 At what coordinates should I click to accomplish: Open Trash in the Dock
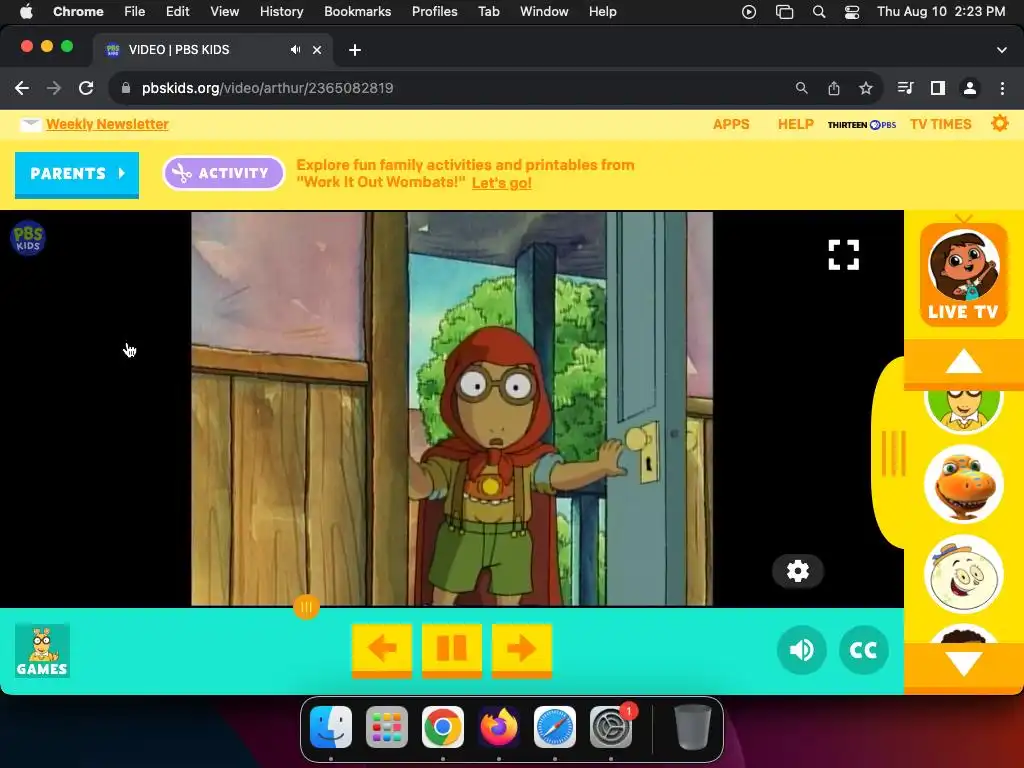[692, 727]
